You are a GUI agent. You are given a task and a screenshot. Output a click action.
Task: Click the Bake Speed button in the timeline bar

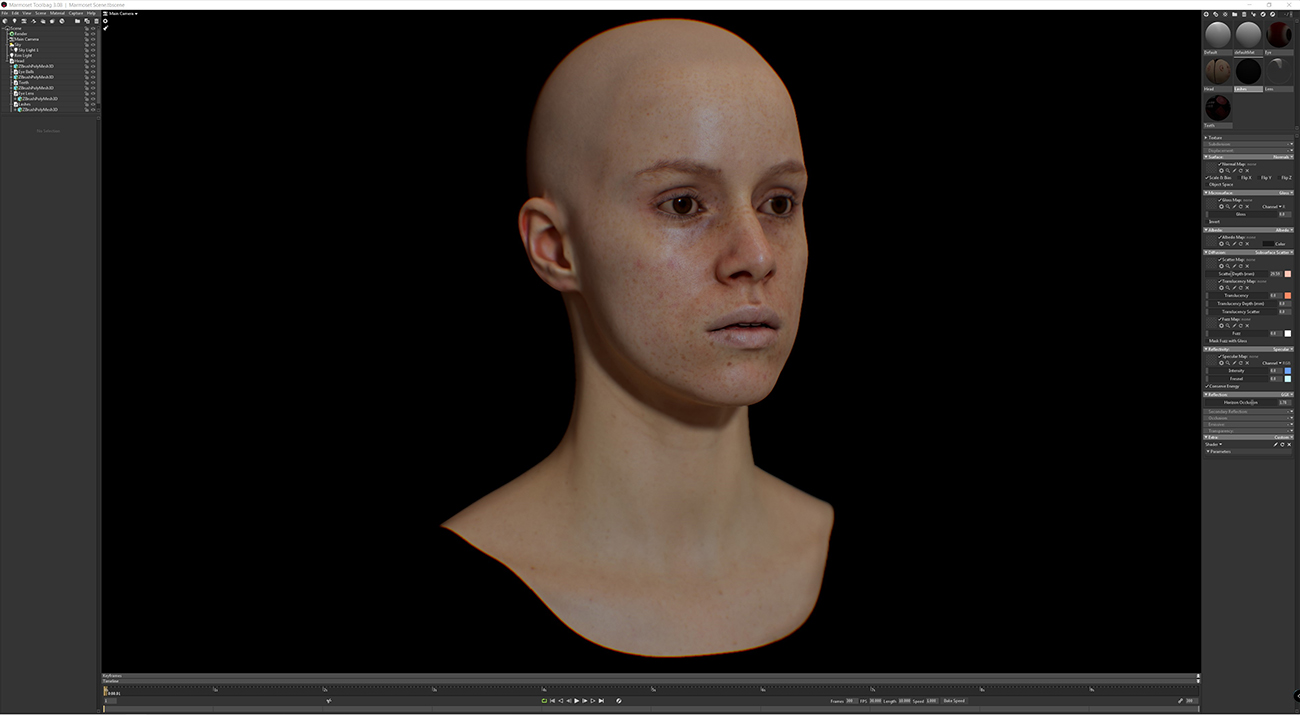pos(954,701)
